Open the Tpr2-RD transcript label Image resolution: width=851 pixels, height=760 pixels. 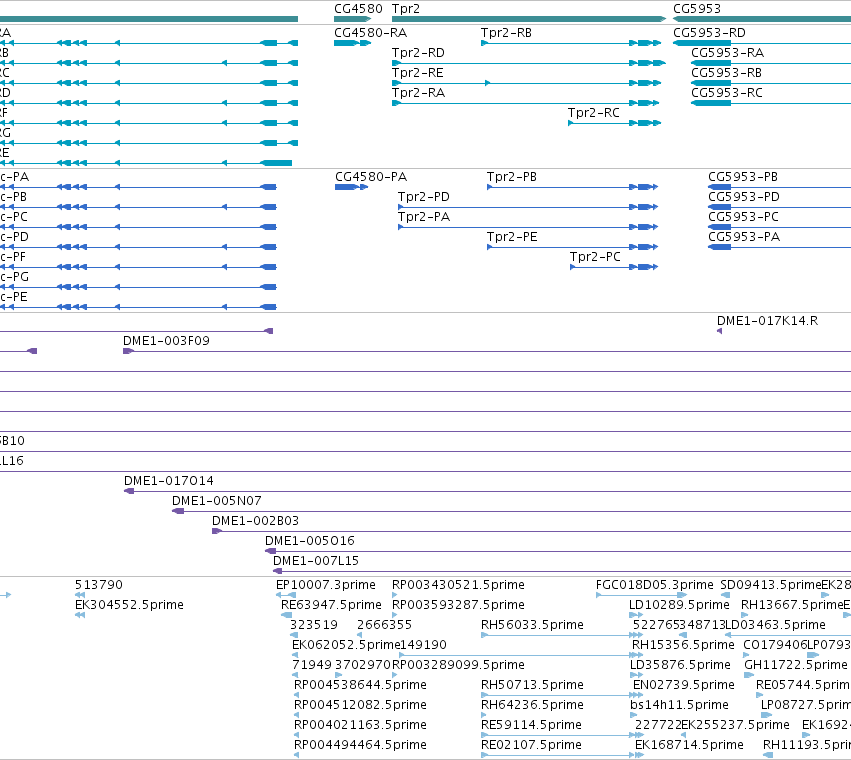[418, 53]
